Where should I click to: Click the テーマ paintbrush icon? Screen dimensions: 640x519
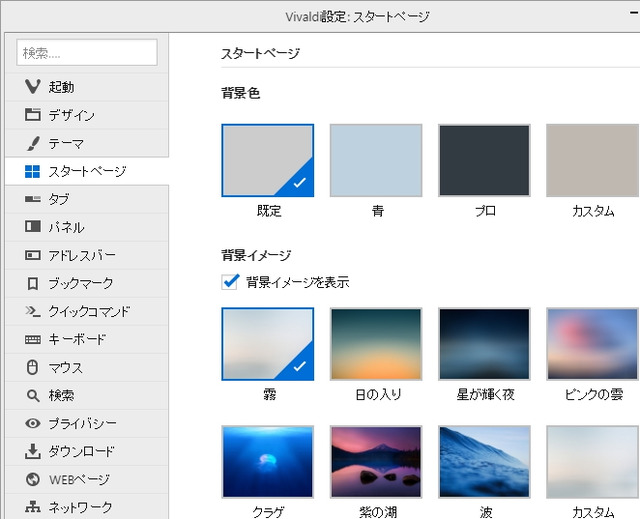[33, 143]
